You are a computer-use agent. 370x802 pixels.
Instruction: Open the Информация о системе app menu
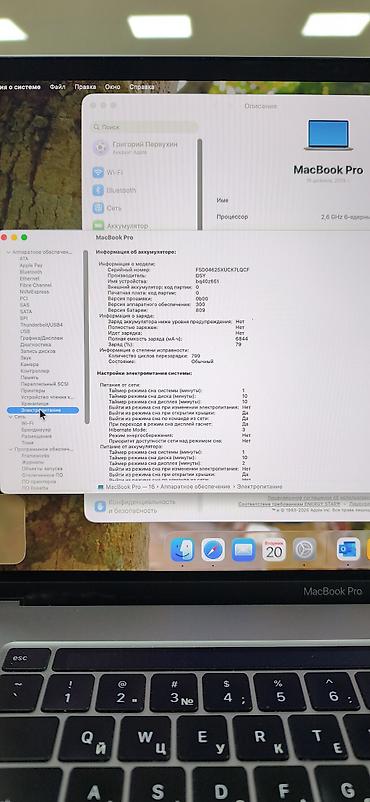coord(20,87)
